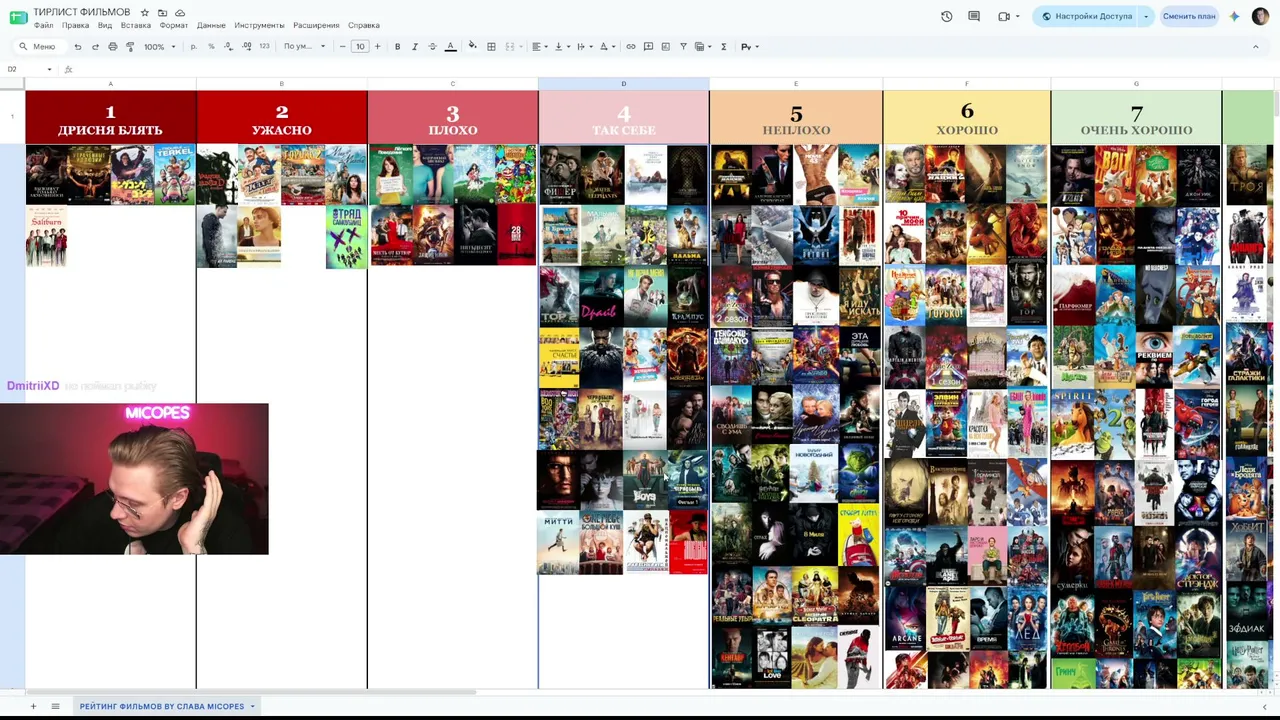Open the cell fill color picker

click(x=473, y=47)
